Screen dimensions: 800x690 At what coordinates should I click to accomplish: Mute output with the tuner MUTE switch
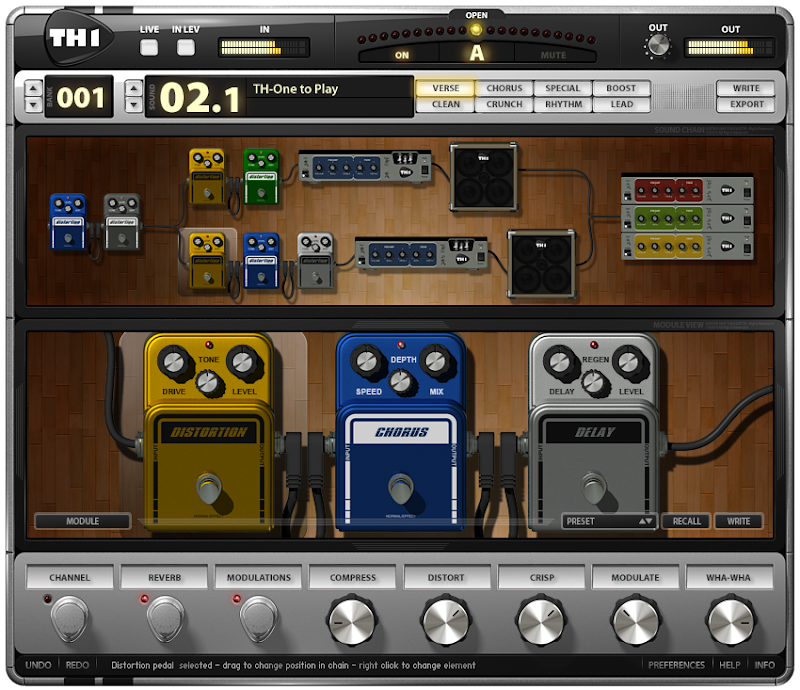[554, 55]
